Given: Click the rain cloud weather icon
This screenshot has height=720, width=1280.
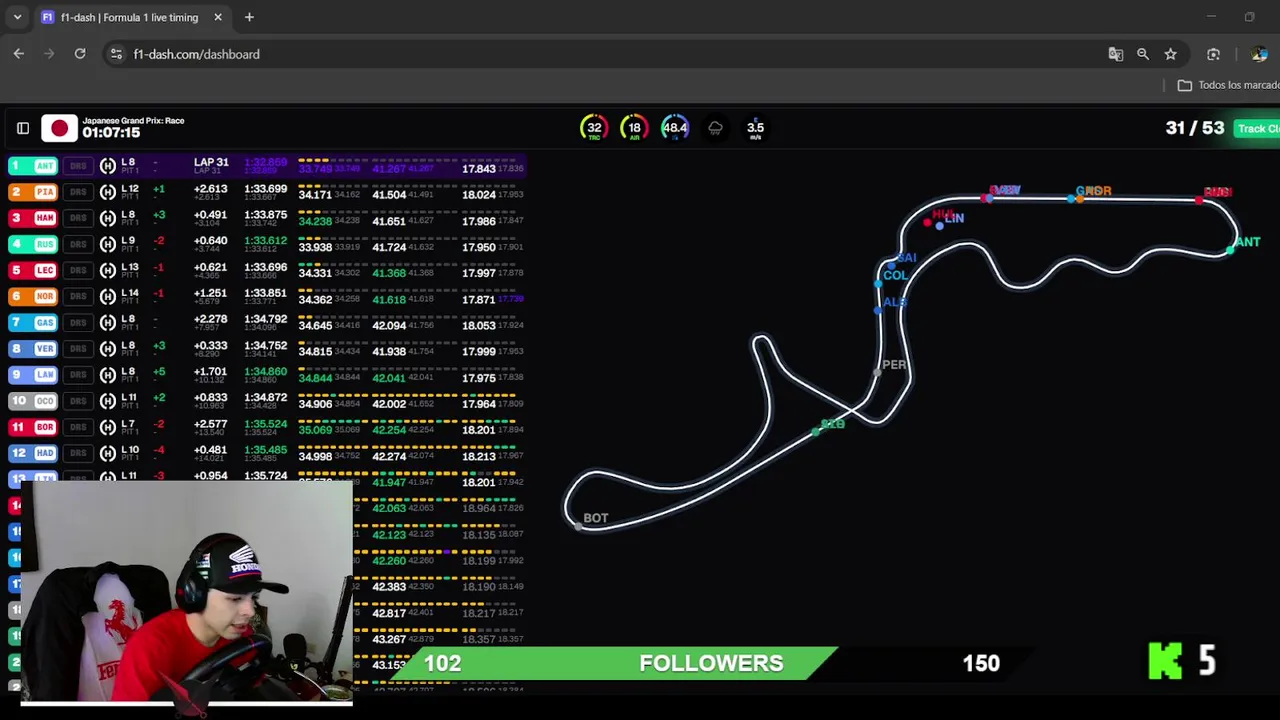Looking at the screenshot, I should (715, 128).
